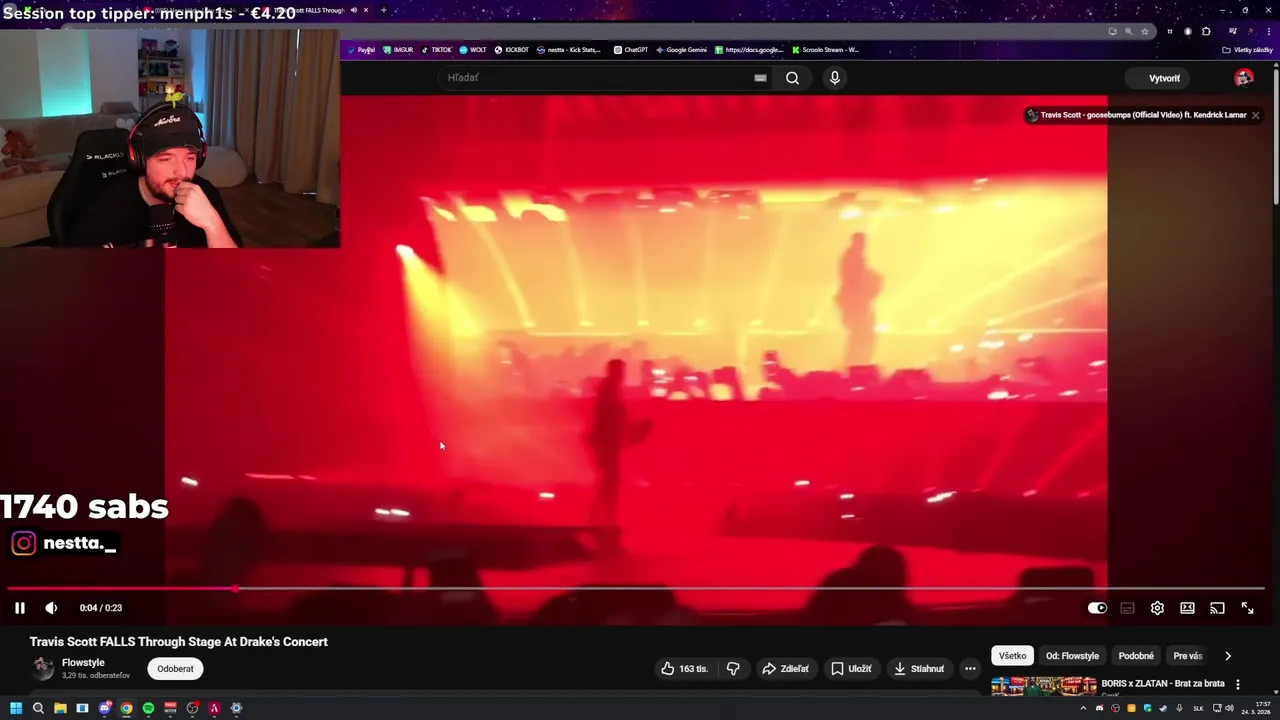This screenshot has height=720, width=1280.
Task: Open Spotify from the taskbar
Action: pos(148,708)
